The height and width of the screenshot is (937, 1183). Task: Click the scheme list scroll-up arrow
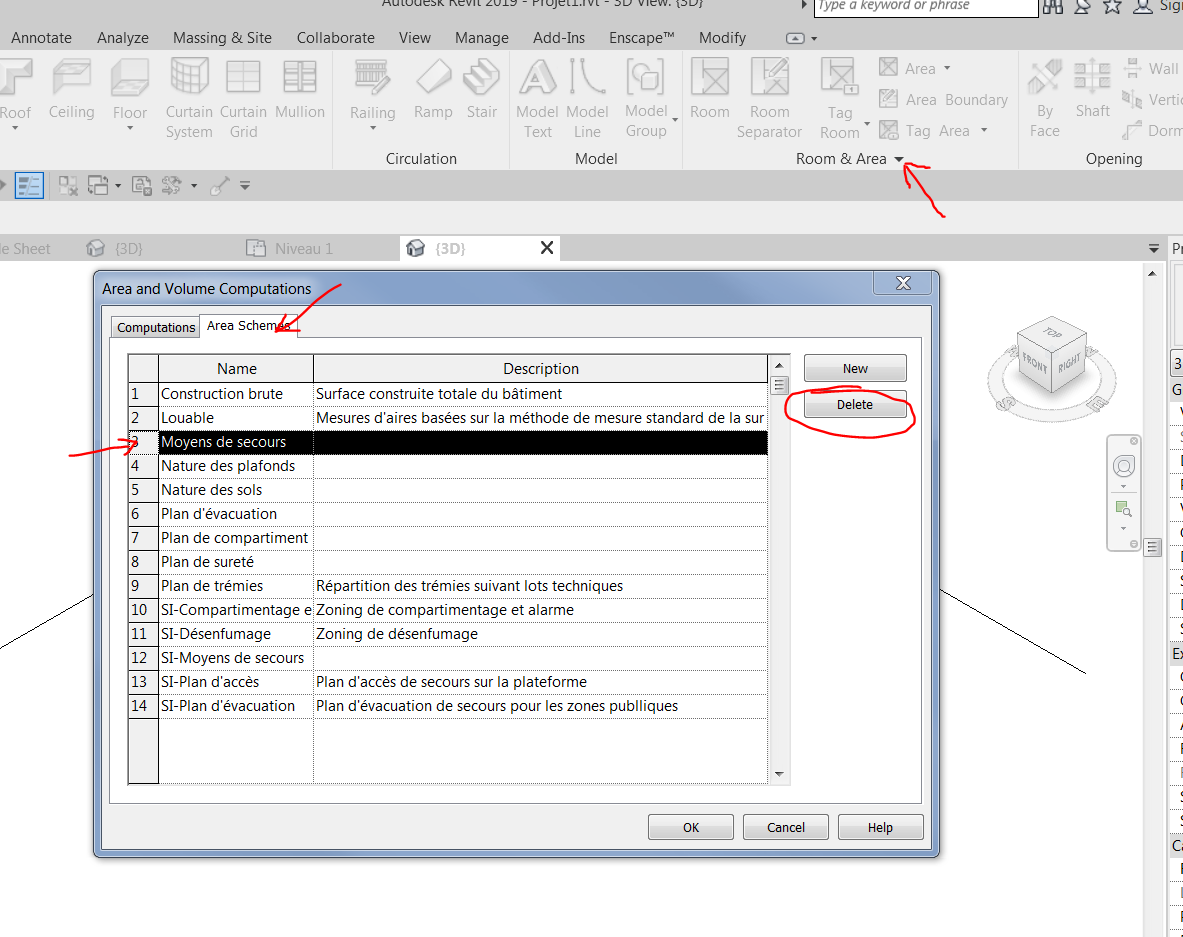click(x=779, y=365)
